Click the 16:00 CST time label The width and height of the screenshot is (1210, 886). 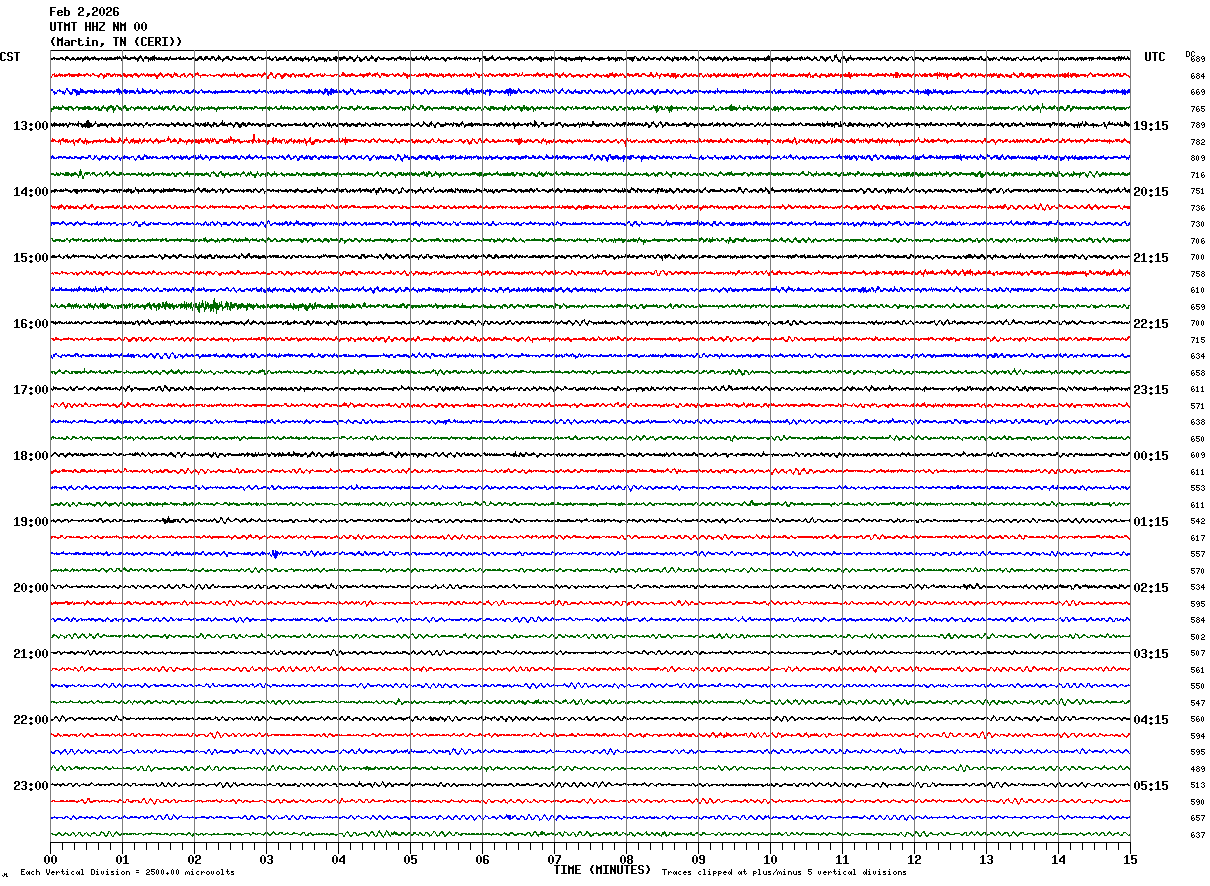click(x=30, y=324)
